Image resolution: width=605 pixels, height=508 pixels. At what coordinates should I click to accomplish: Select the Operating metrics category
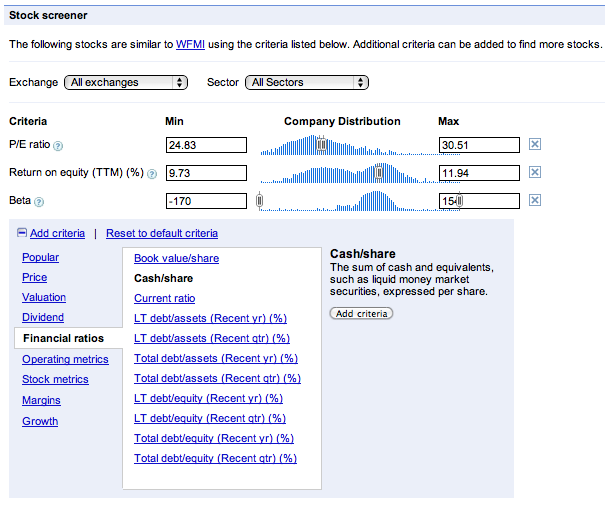click(x=65, y=359)
